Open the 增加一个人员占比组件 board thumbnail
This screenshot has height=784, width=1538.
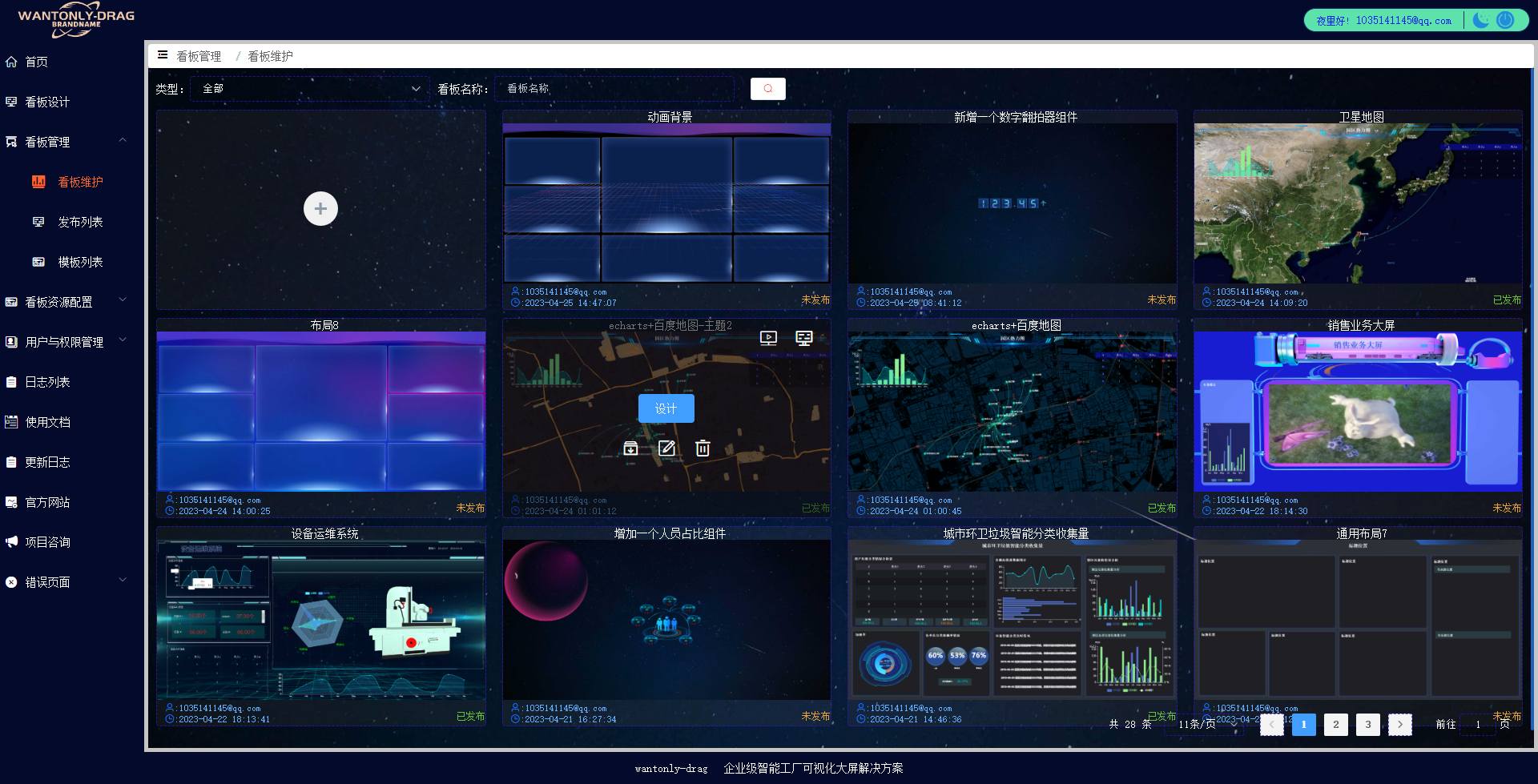tap(666, 620)
